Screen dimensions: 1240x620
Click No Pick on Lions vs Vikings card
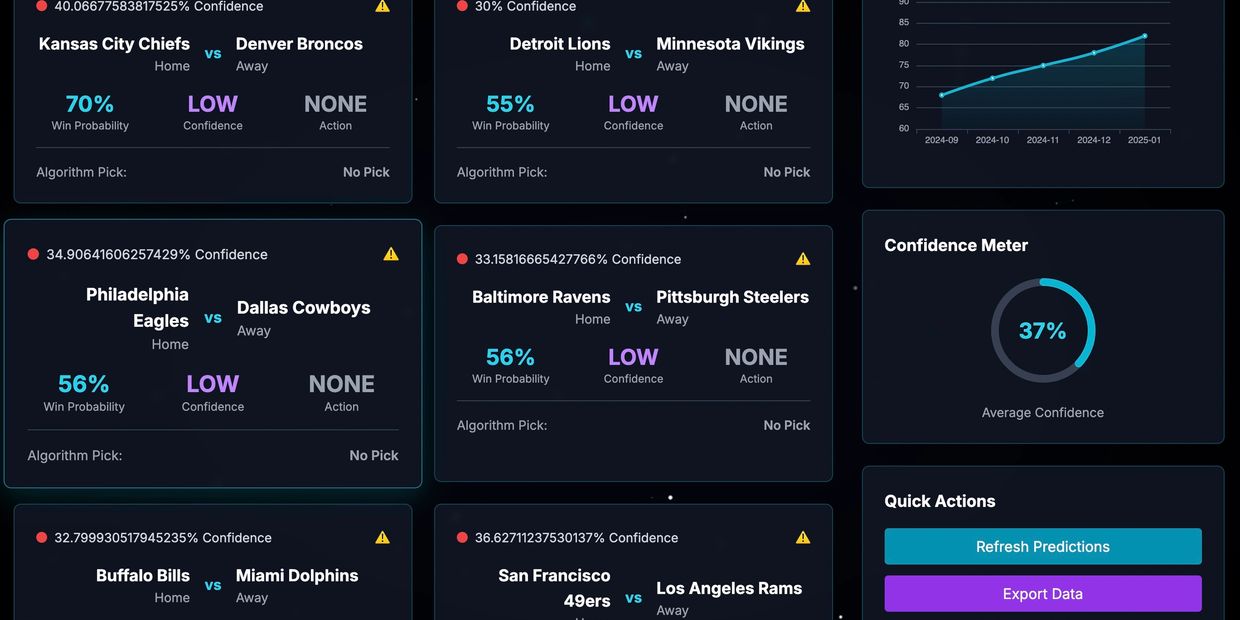(x=786, y=172)
